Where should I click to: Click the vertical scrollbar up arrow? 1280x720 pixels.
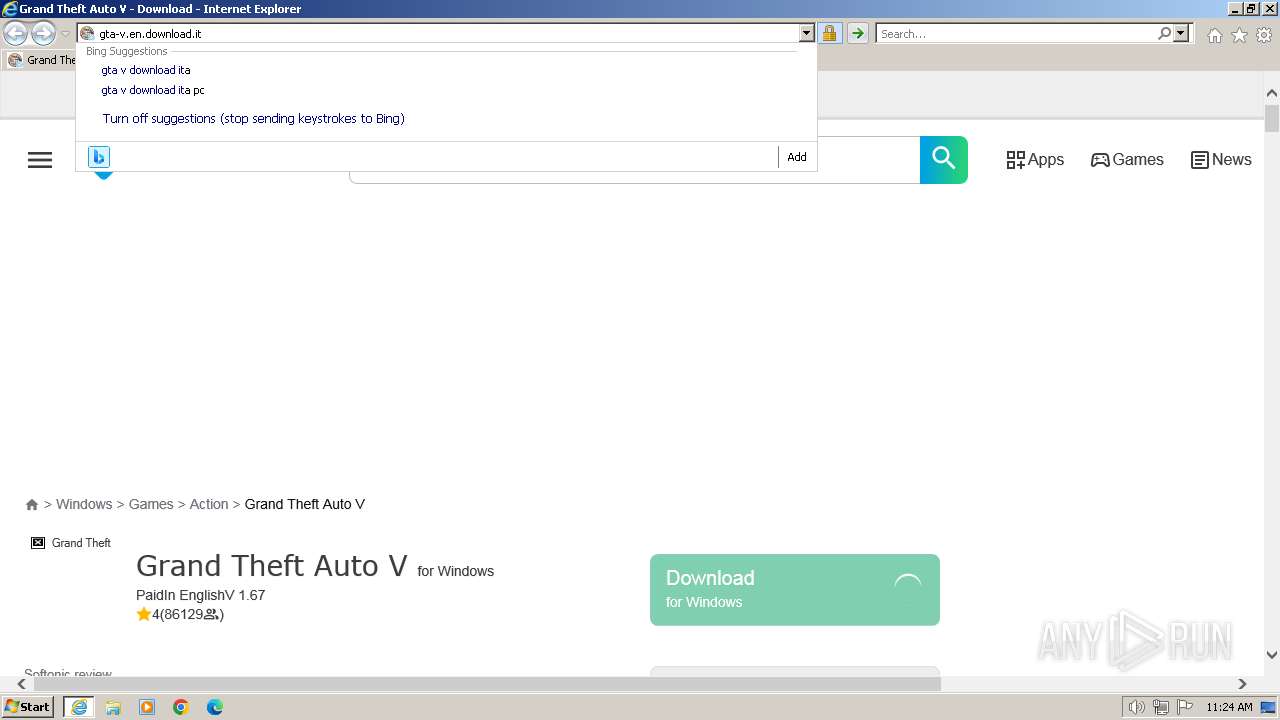[x=1272, y=94]
